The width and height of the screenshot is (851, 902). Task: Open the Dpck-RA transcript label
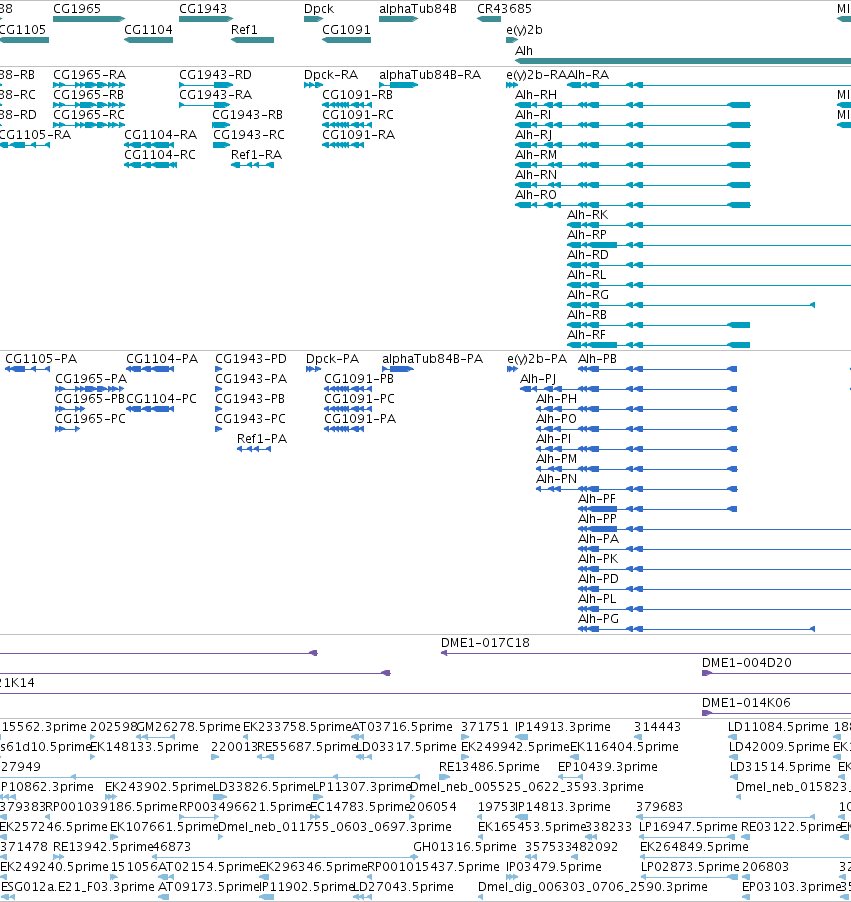331,75
